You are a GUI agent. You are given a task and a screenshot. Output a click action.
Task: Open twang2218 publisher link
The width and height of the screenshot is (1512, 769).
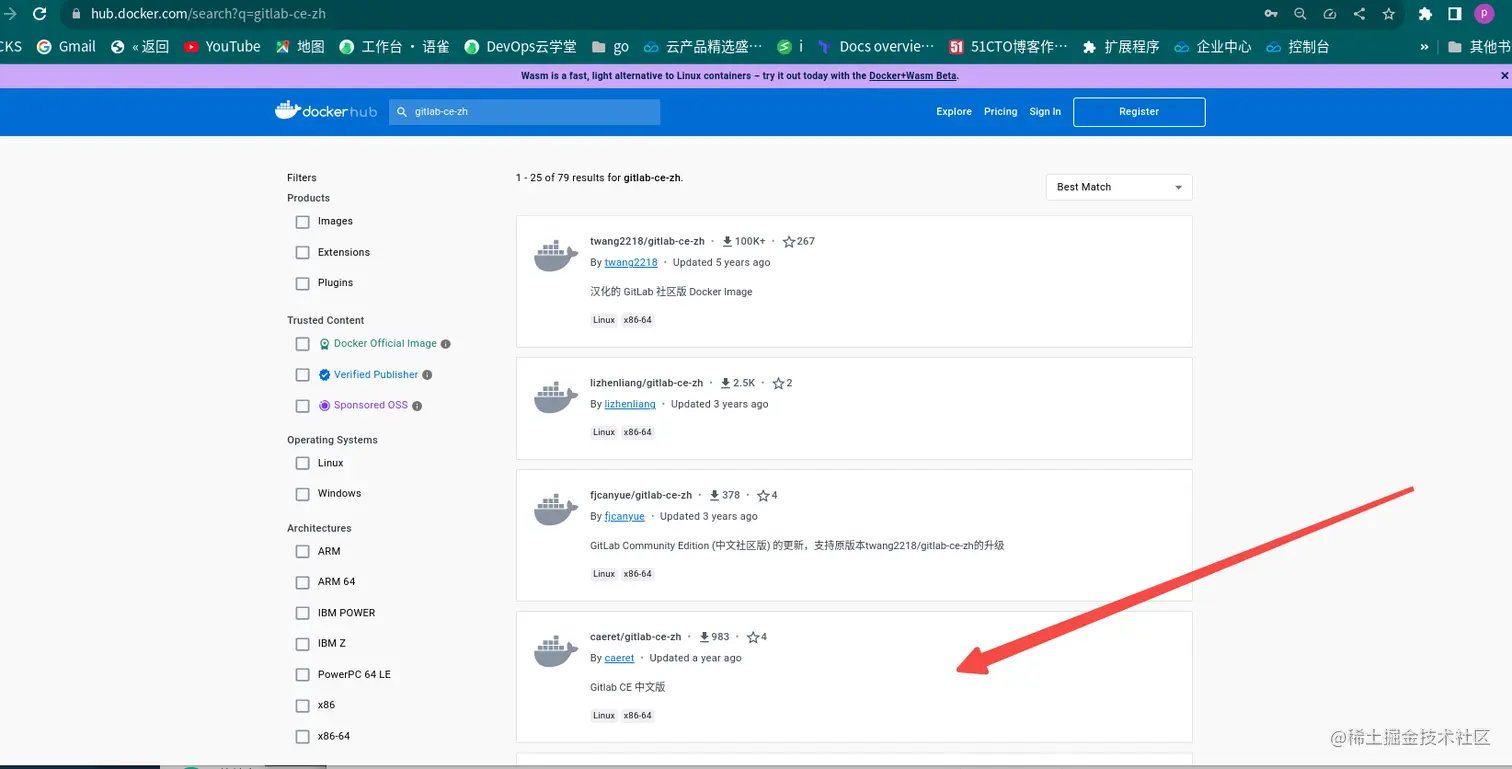pyautogui.click(x=631, y=263)
